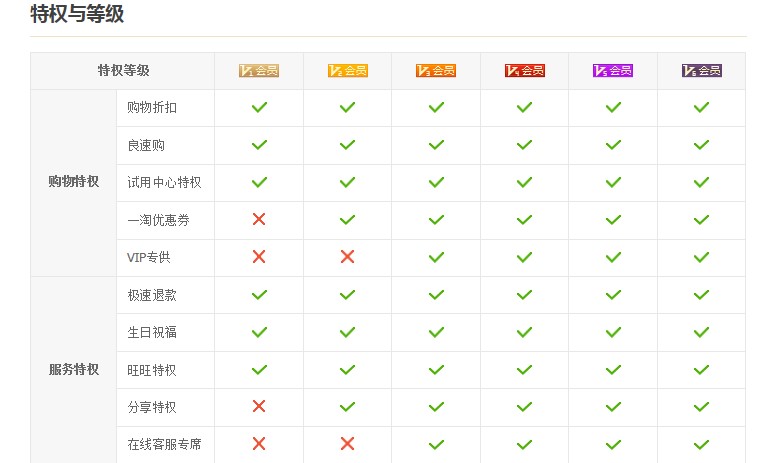Screen dimensions: 773x463
Task: Open the 试用中心特权 row label
Action: 164,182
